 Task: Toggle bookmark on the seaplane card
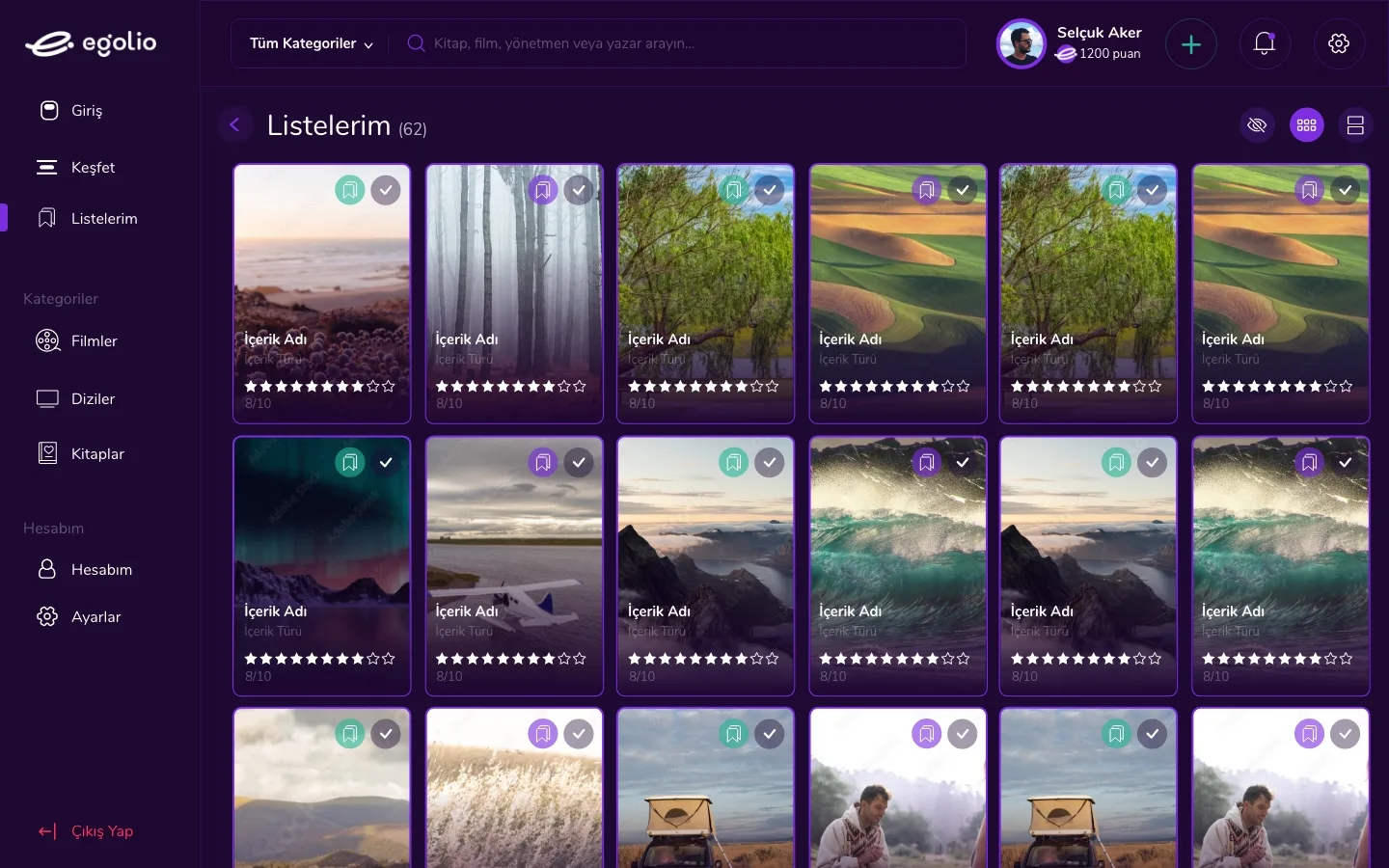coord(543,462)
